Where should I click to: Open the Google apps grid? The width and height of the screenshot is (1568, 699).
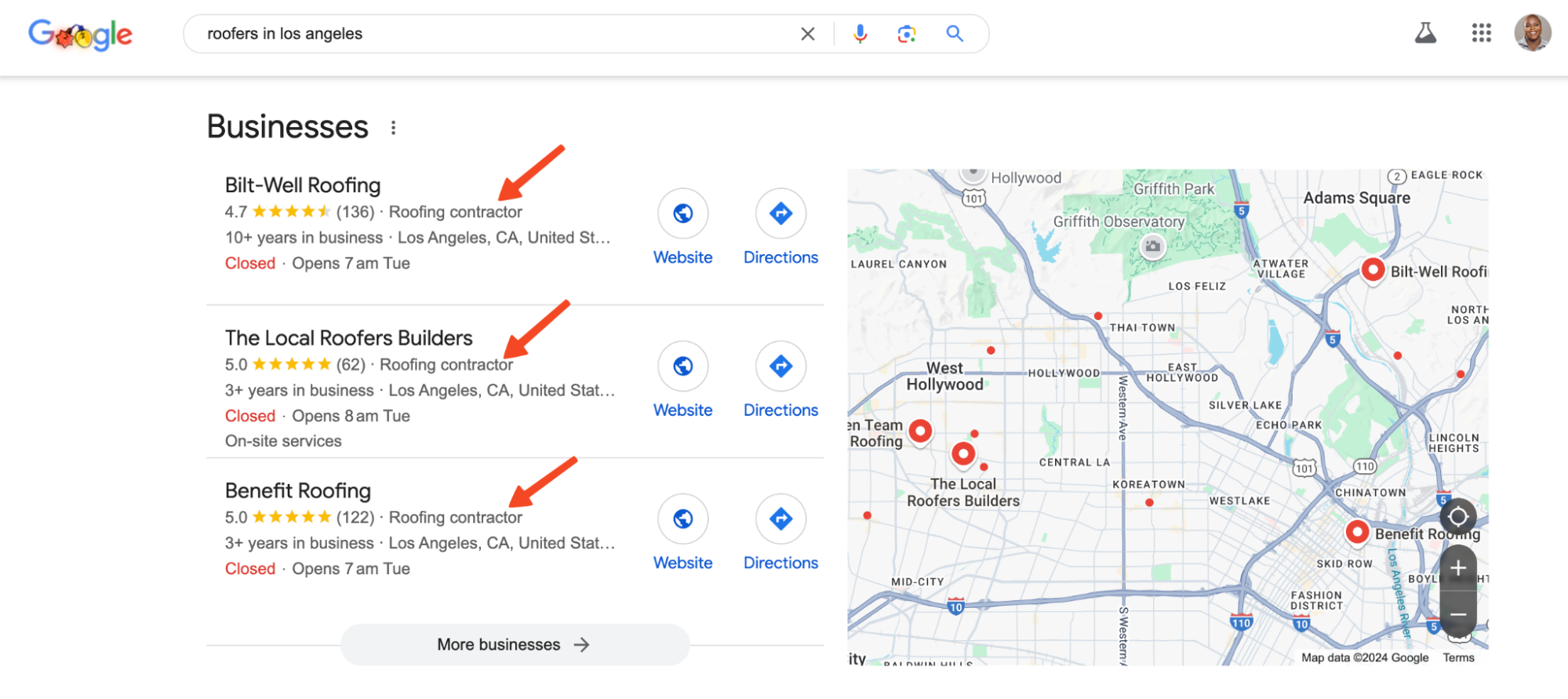point(1481,33)
